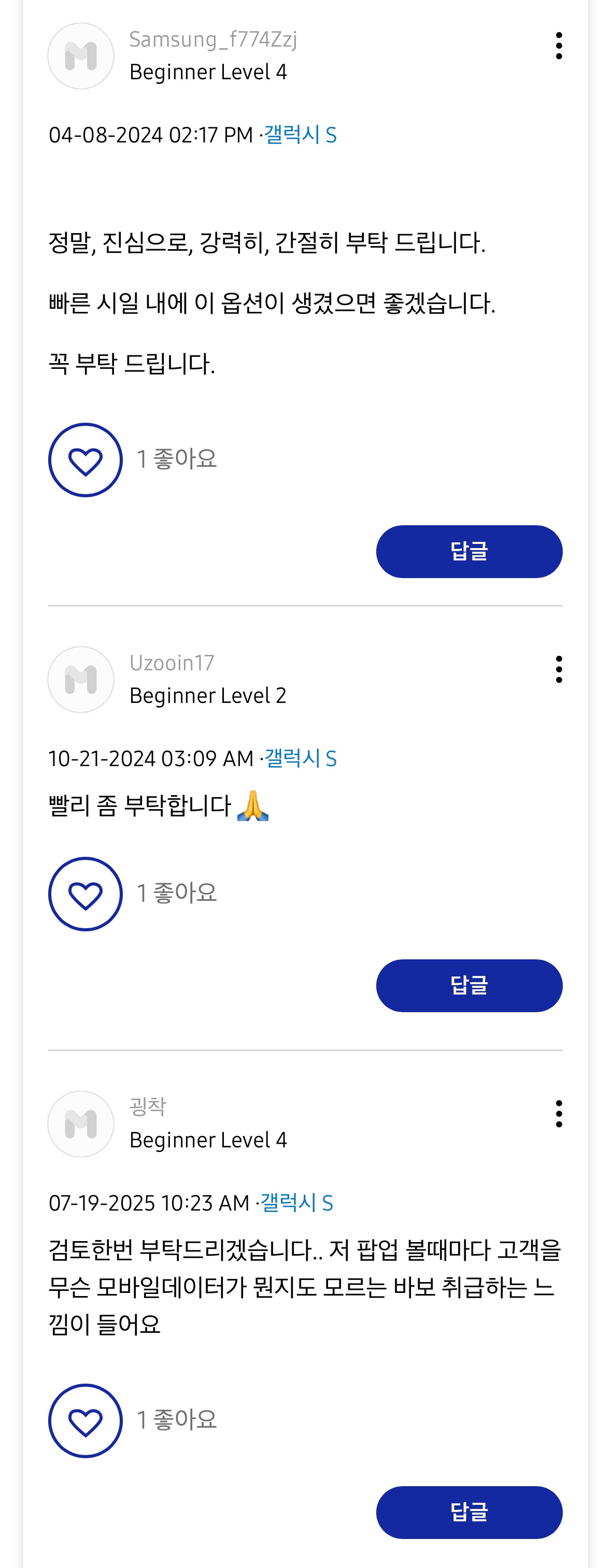Expand the more options menu on 핑착's comment
This screenshot has height=1568, width=611.
coord(559,1114)
